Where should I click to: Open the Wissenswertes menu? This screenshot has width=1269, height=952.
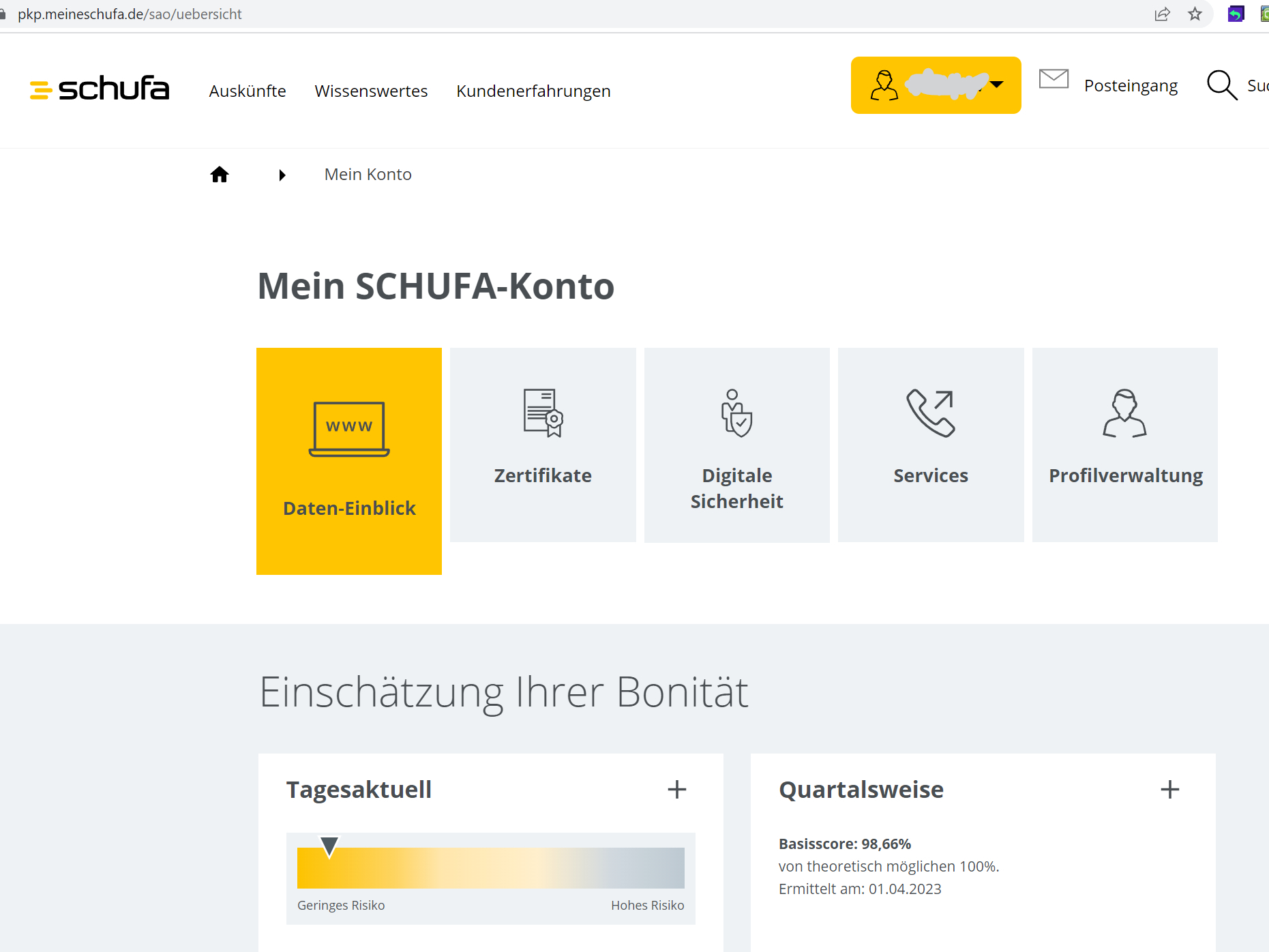[371, 91]
